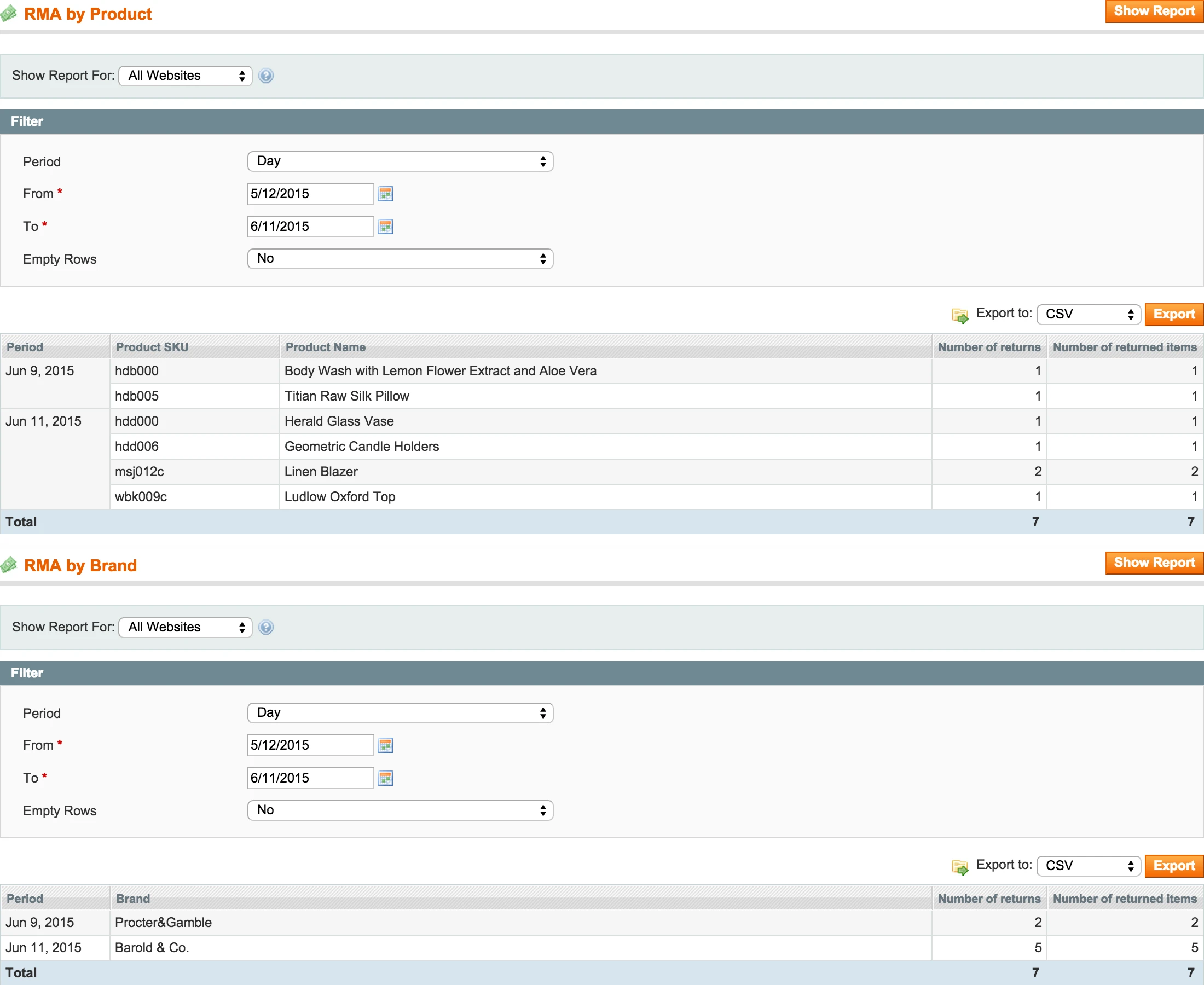Open calendar picker for the To date
This screenshot has width=1204, height=985.
click(x=386, y=227)
